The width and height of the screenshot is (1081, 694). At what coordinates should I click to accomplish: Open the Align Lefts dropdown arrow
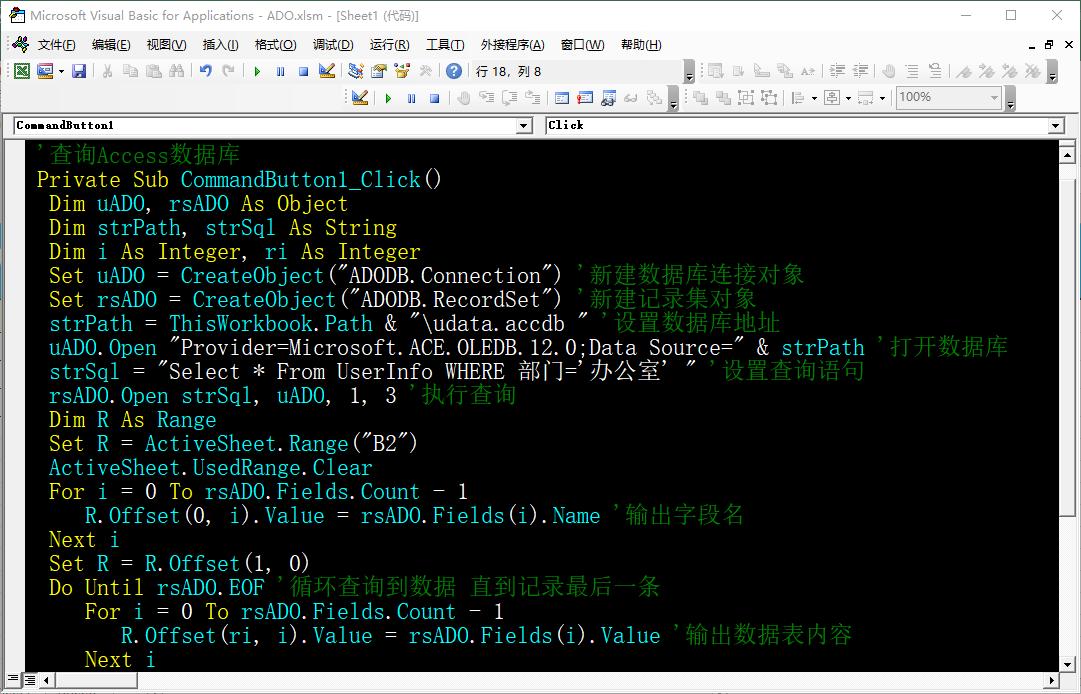click(x=814, y=98)
